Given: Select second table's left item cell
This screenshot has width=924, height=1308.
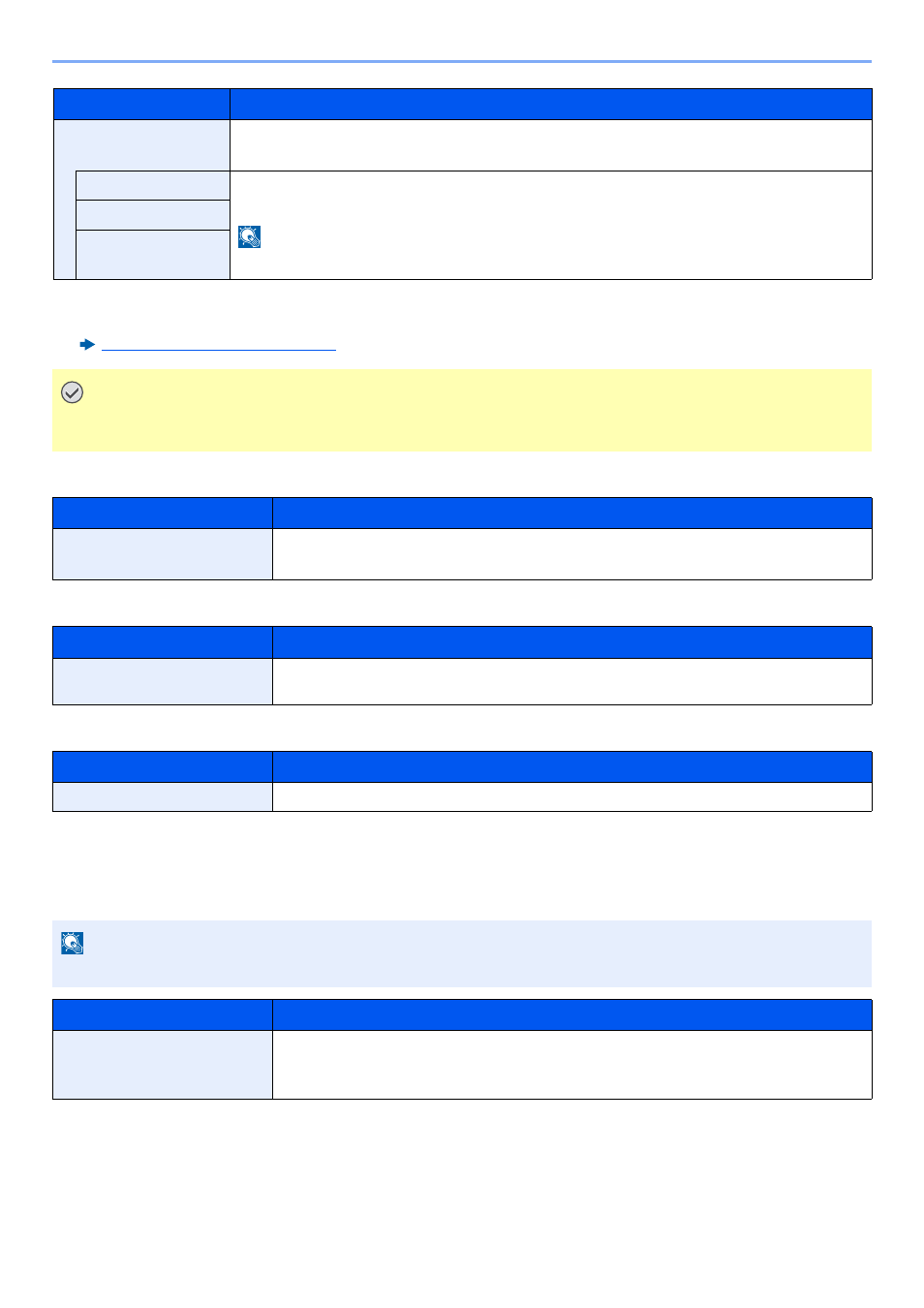Looking at the screenshot, I should tap(163, 554).
